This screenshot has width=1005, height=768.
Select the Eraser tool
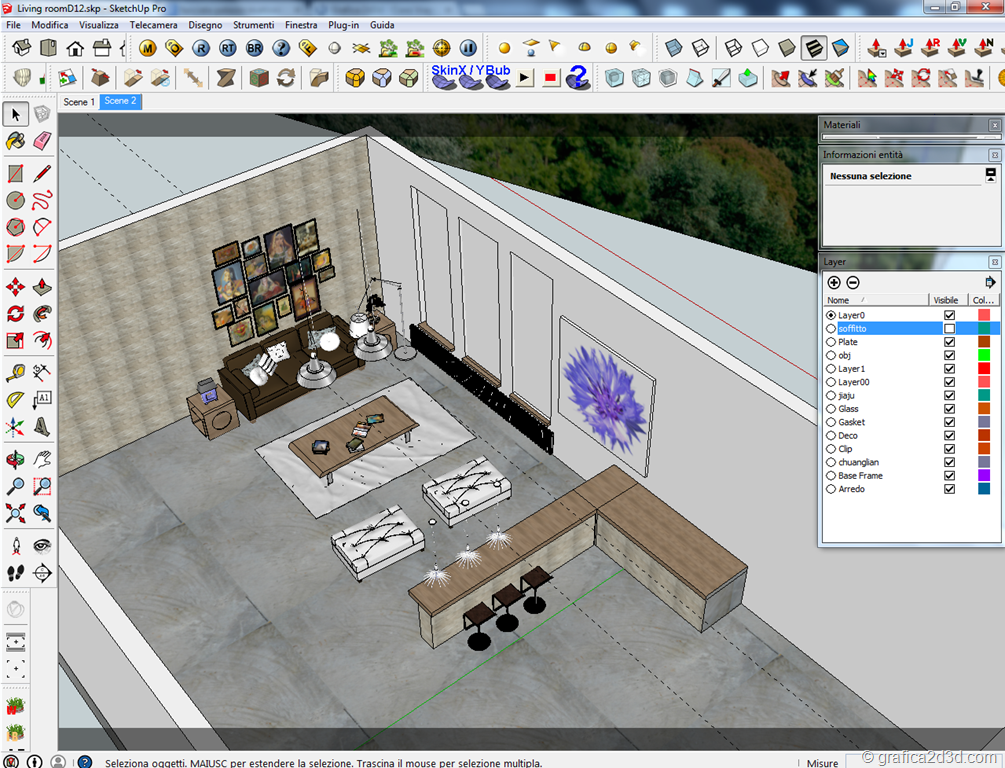pos(42,141)
